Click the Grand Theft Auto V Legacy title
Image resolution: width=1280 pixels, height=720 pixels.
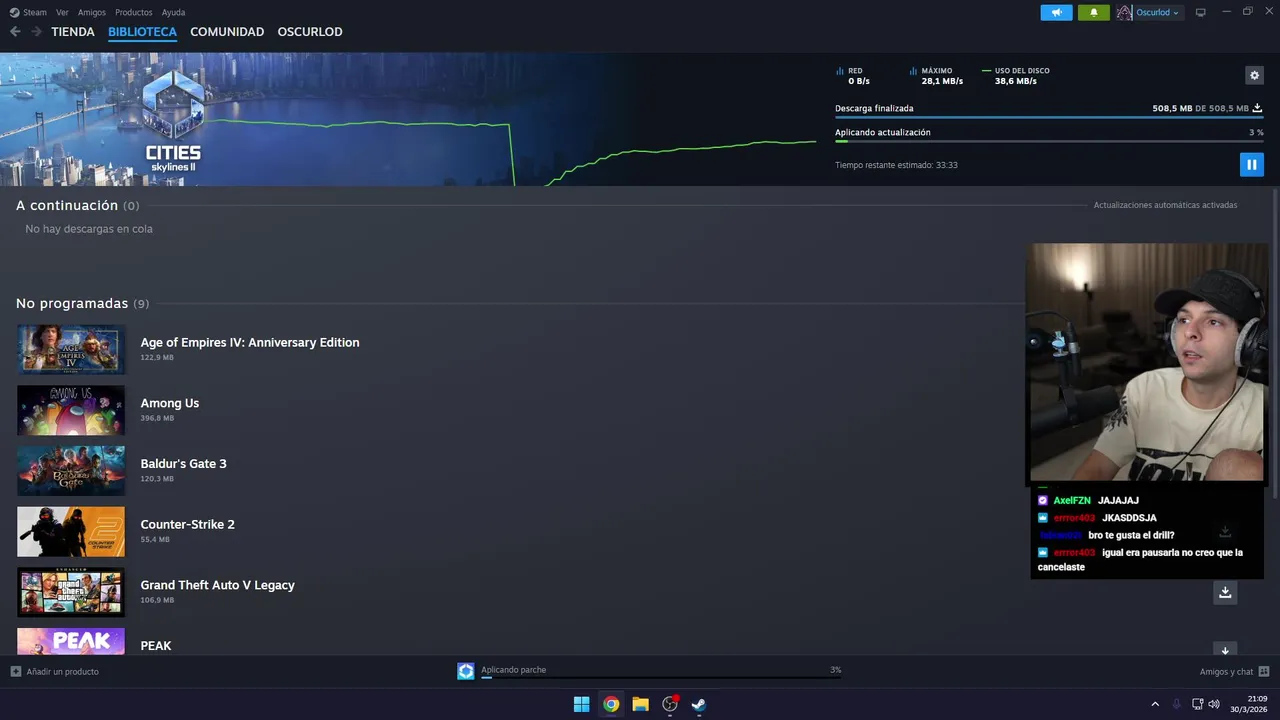[218, 585]
